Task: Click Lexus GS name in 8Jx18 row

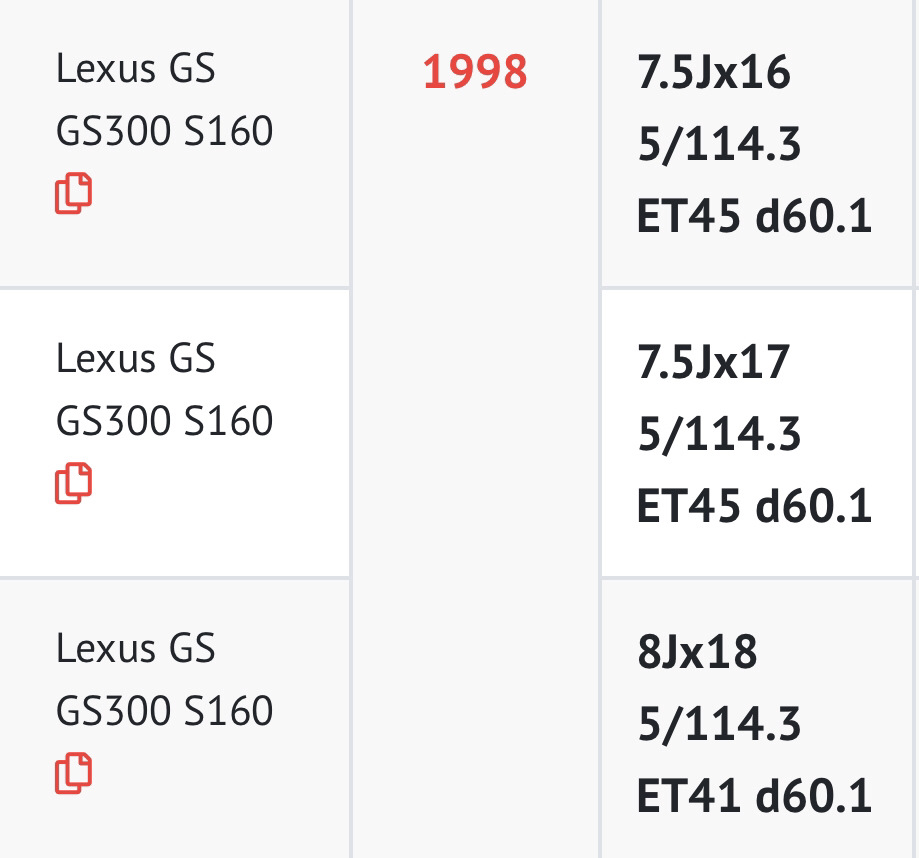Action: tap(136, 648)
